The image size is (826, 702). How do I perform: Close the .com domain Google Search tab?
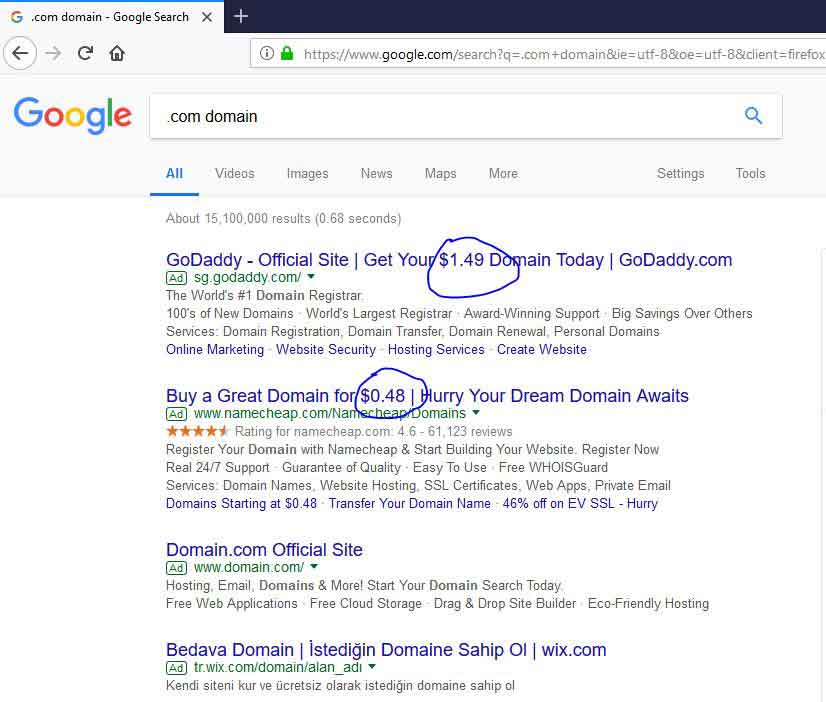[207, 17]
